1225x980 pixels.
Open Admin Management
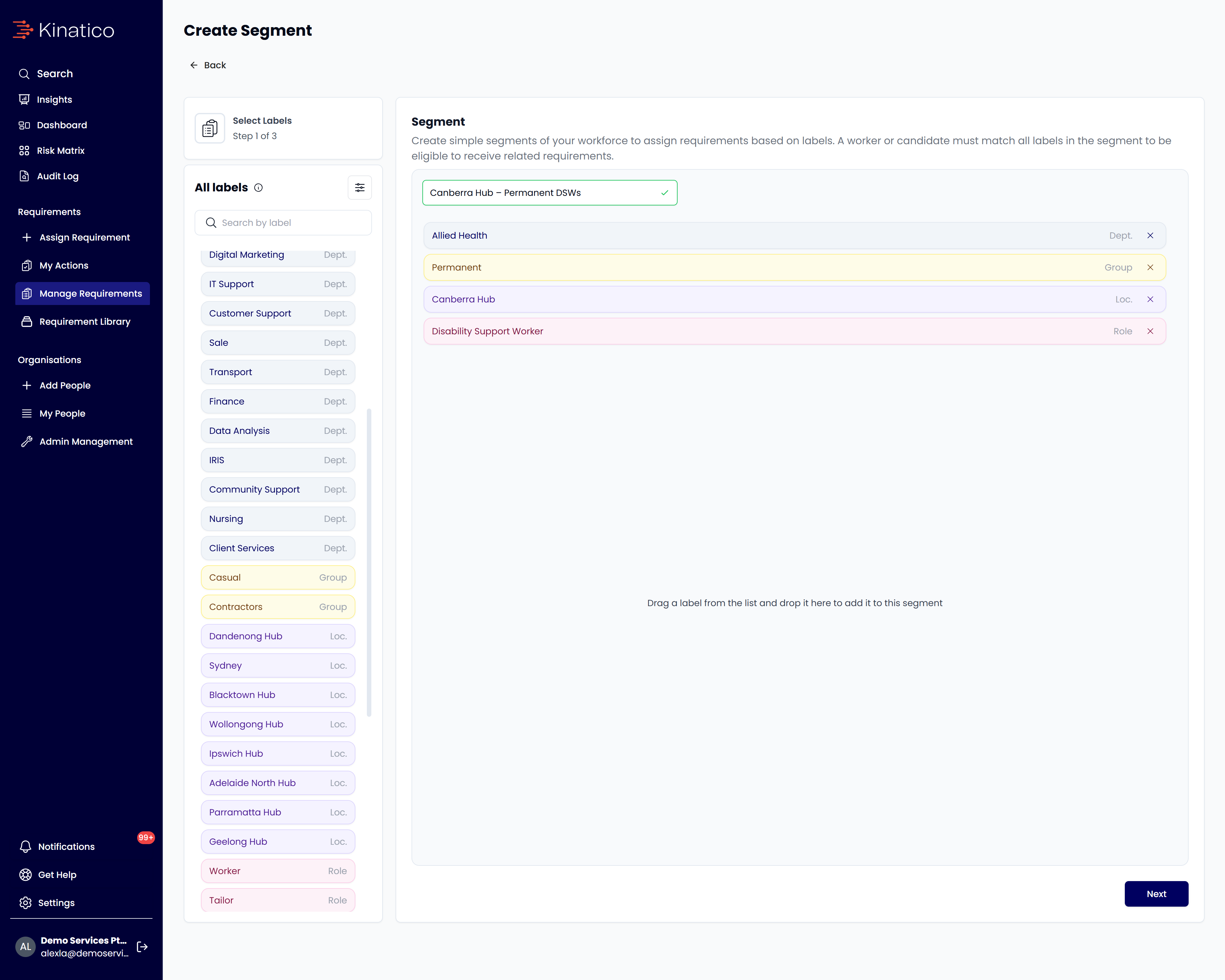point(77,442)
